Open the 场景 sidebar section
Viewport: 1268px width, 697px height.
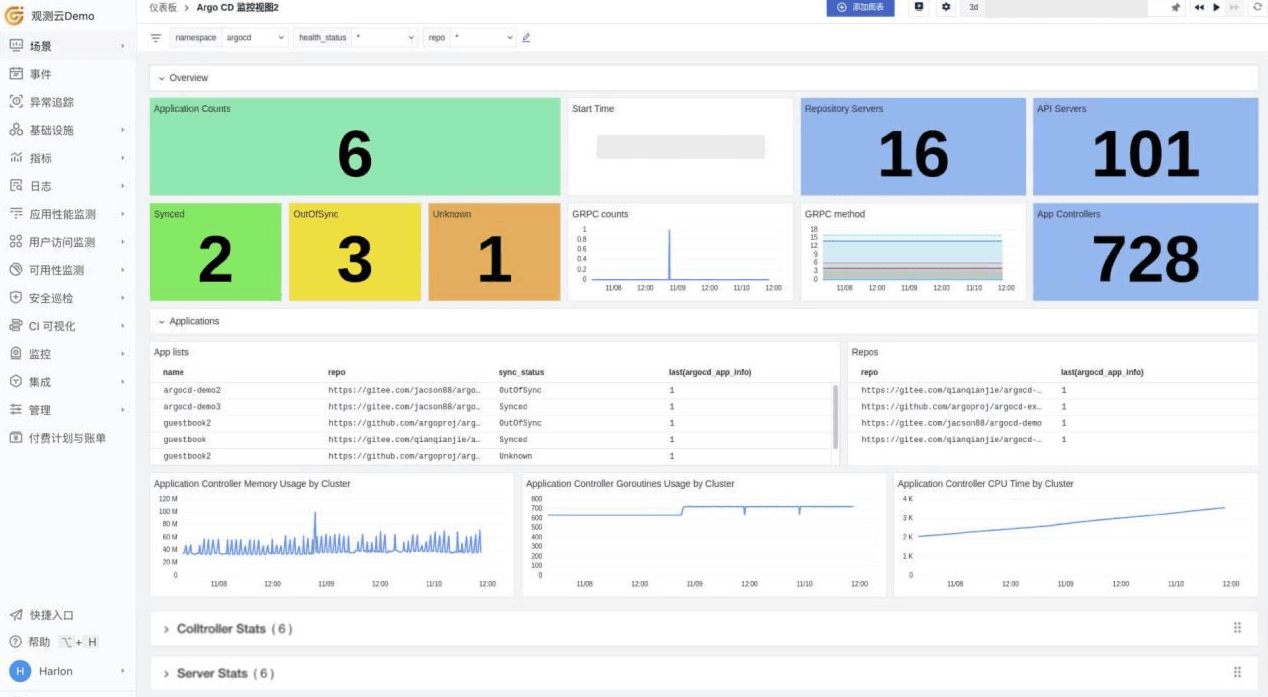pos(68,46)
